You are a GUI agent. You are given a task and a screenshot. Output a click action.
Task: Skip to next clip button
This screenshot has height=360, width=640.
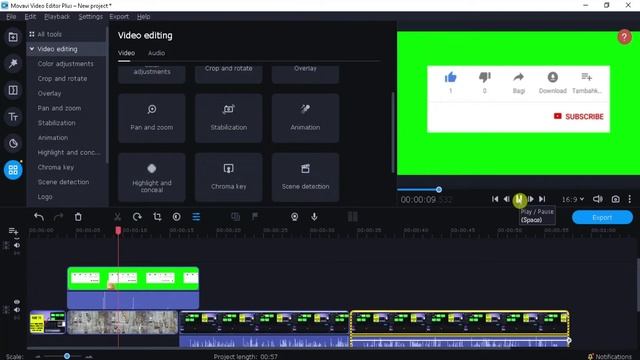click(542, 199)
